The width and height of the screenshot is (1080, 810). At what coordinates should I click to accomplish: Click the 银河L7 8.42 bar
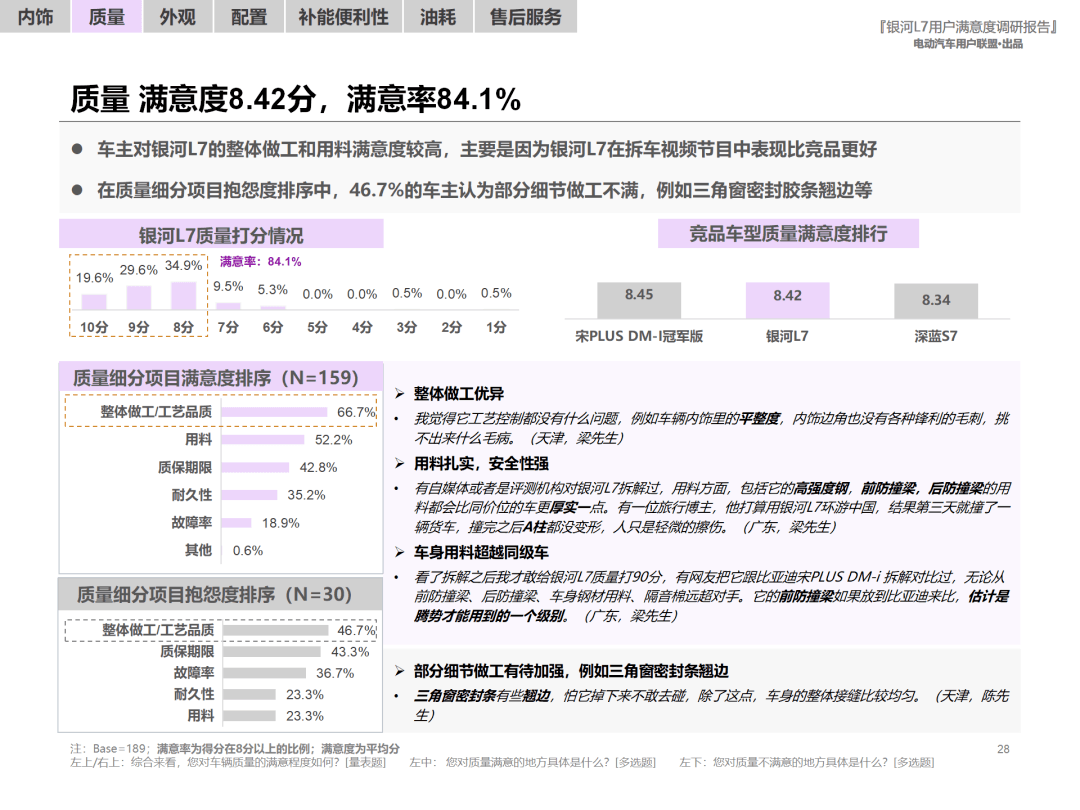pyautogui.click(x=787, y=300)
